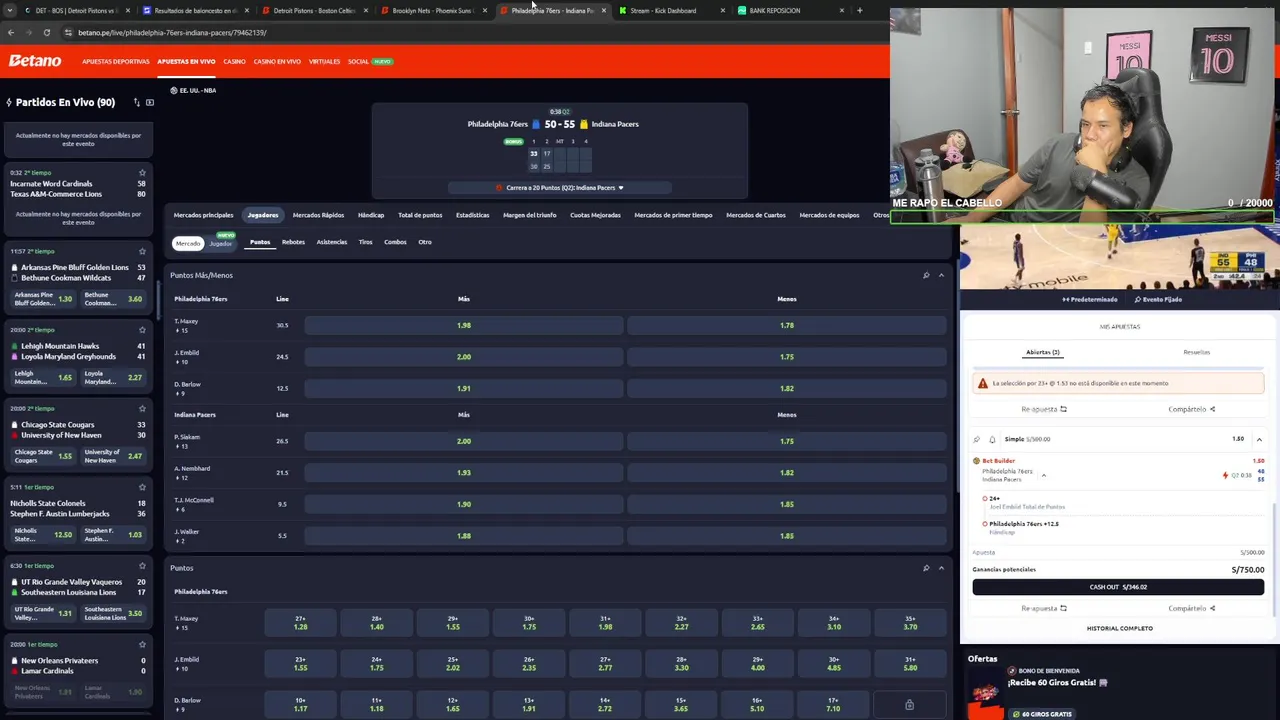Select J. Embiid 25+ at 2.02
1280x720 pixels.
(x=453, y=664)
